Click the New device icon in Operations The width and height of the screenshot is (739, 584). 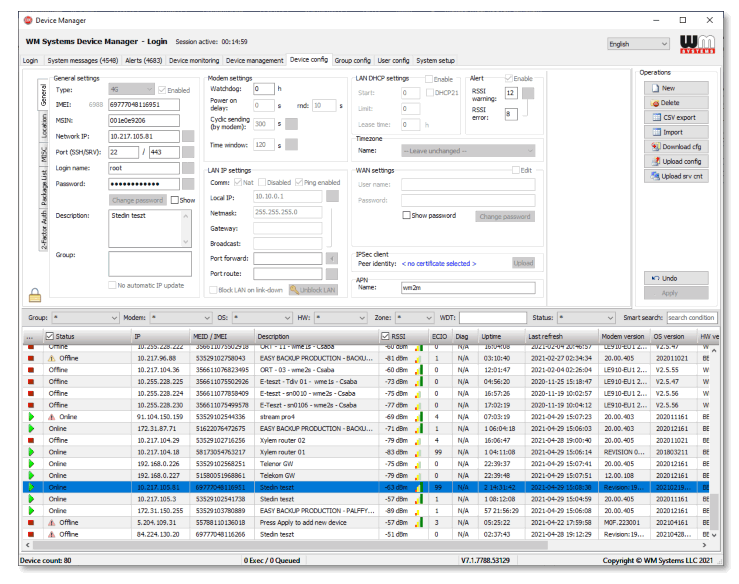655,88
